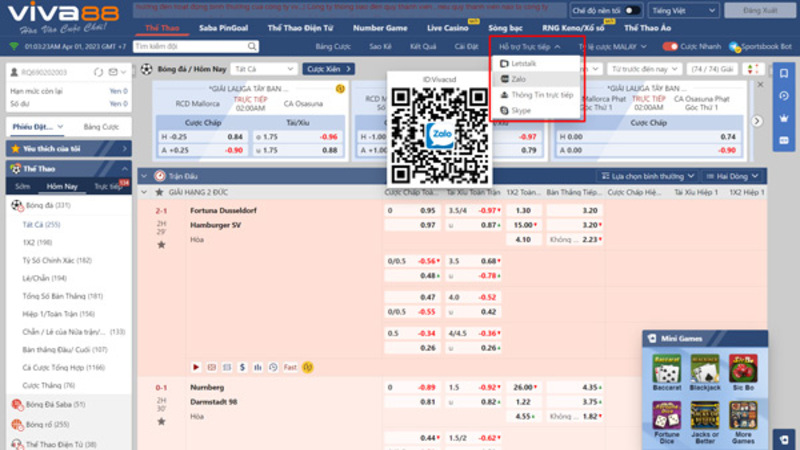The image size is (800, 450).
Task: Click the account refresh icon
Action: (x=98, y=72)
